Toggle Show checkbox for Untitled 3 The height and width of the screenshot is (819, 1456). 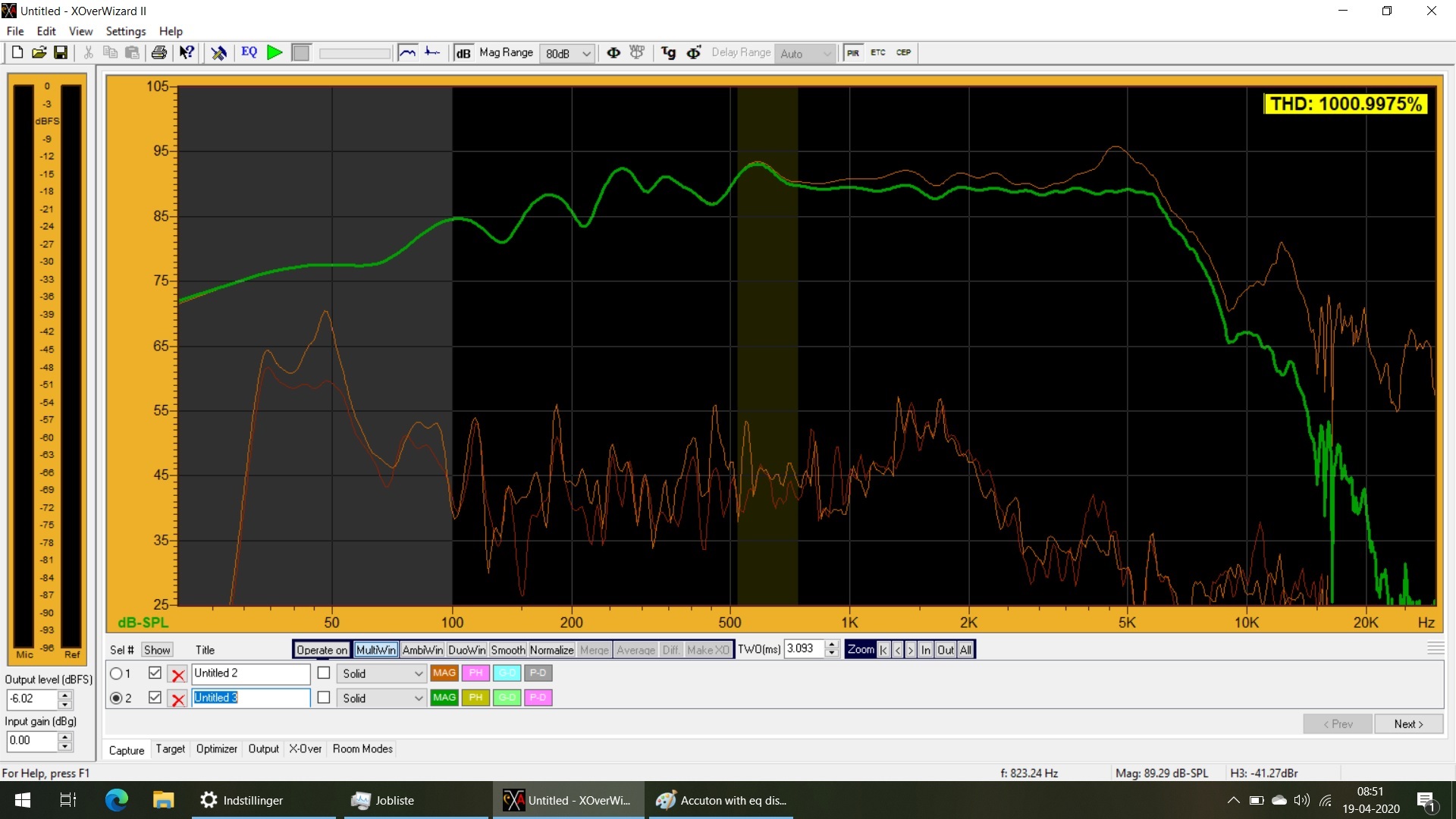tap(155, 697)
